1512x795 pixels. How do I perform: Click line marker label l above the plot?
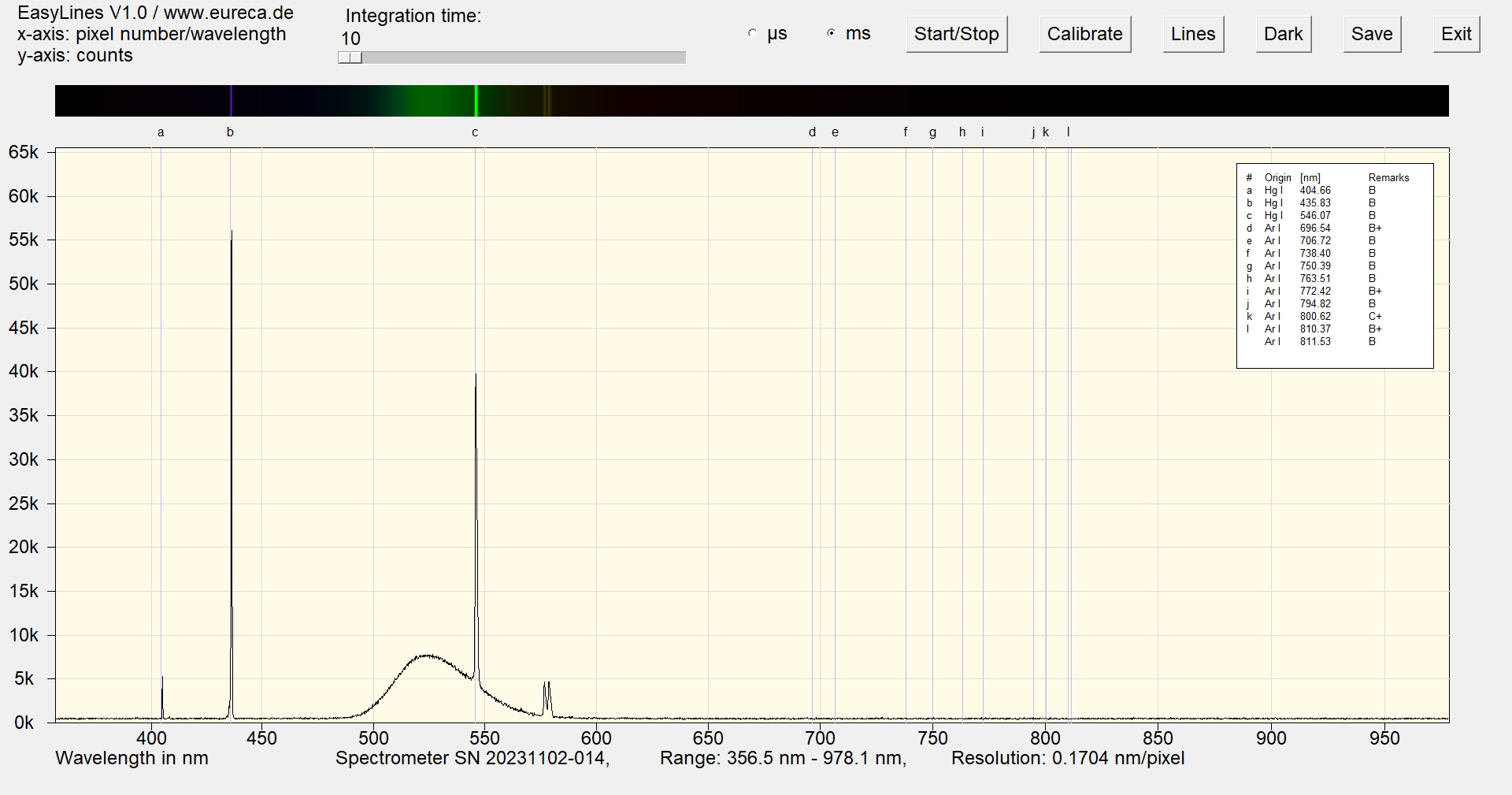(x=1069, y=132)
